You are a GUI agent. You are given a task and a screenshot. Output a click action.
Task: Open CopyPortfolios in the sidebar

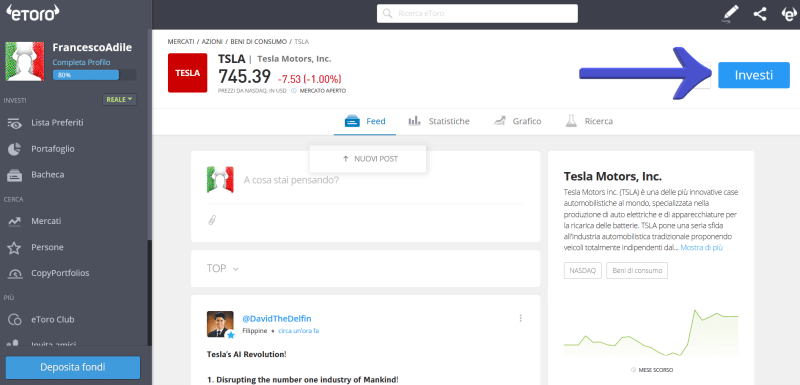[60, 273]
